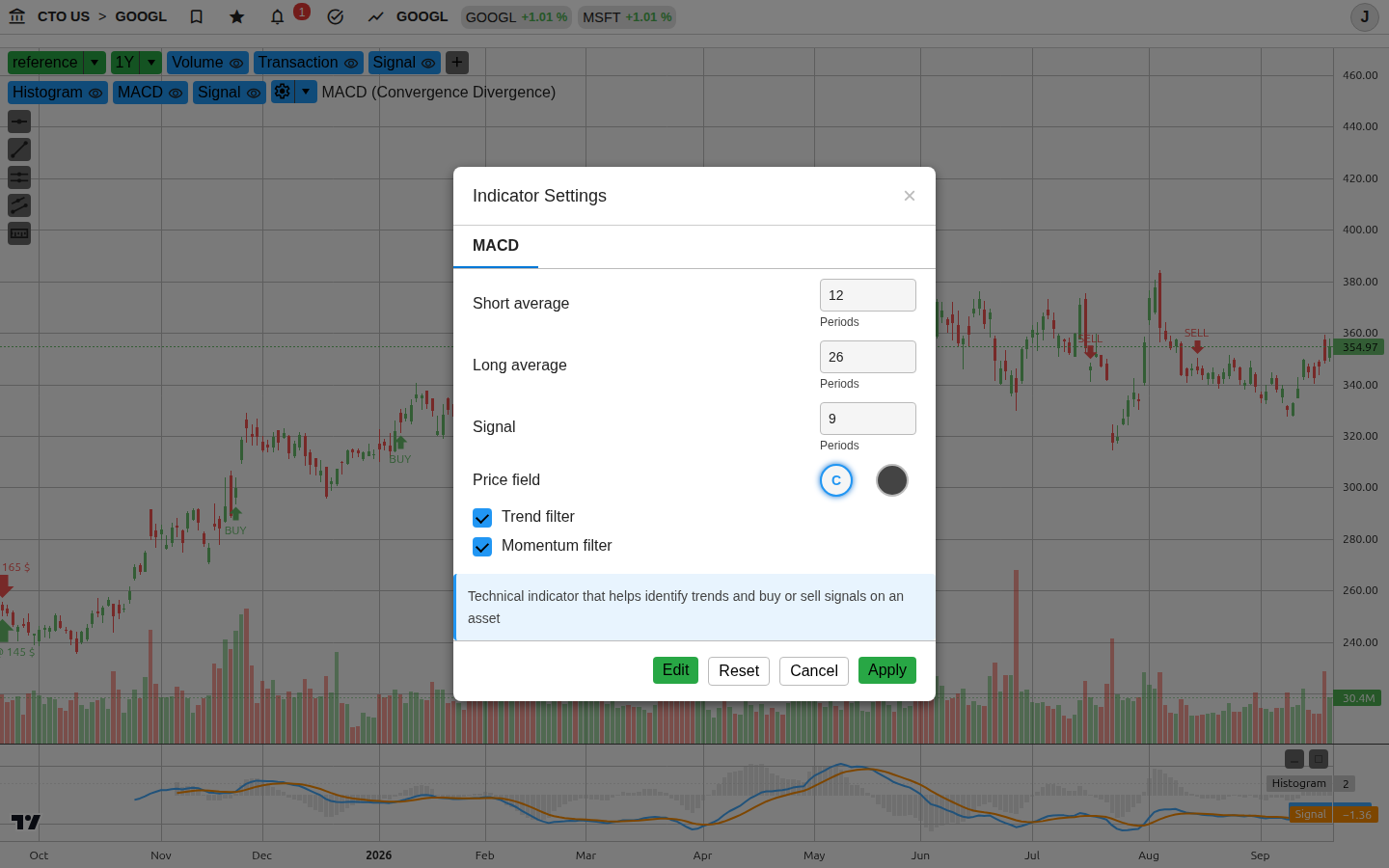Select the horizontal line drawing tool

[19, 122]
